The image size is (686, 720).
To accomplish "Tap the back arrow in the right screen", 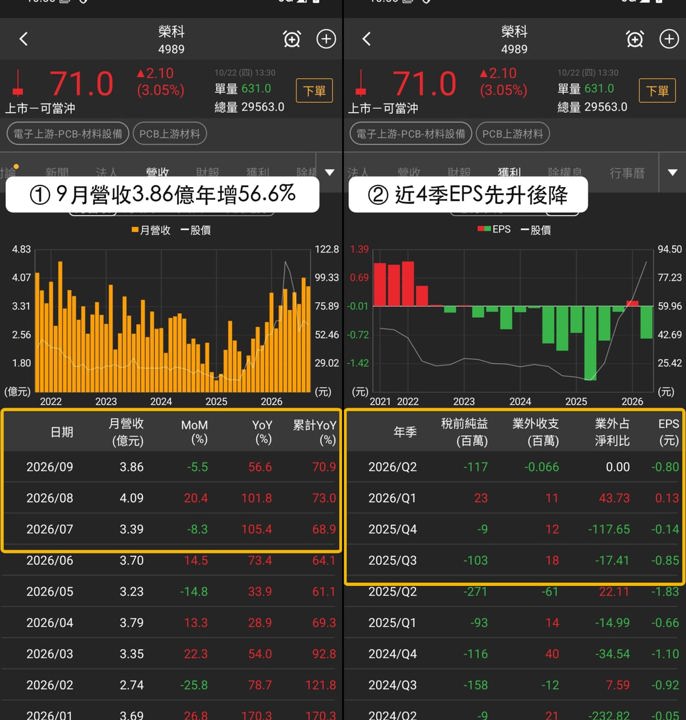I will (x=366, y=39).
